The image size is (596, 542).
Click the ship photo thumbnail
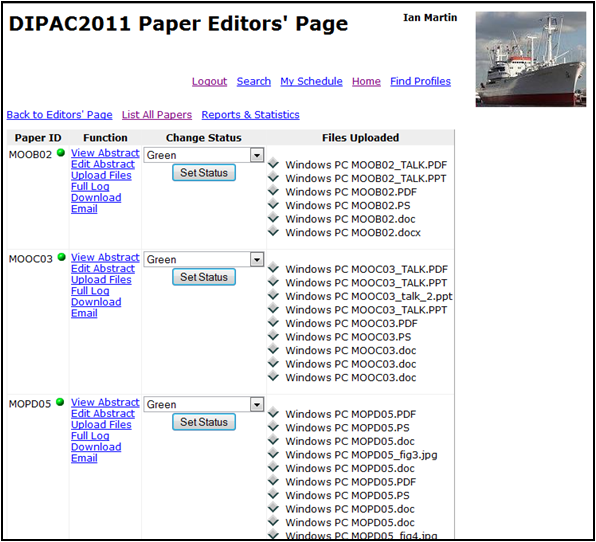(x=531, y=59)
